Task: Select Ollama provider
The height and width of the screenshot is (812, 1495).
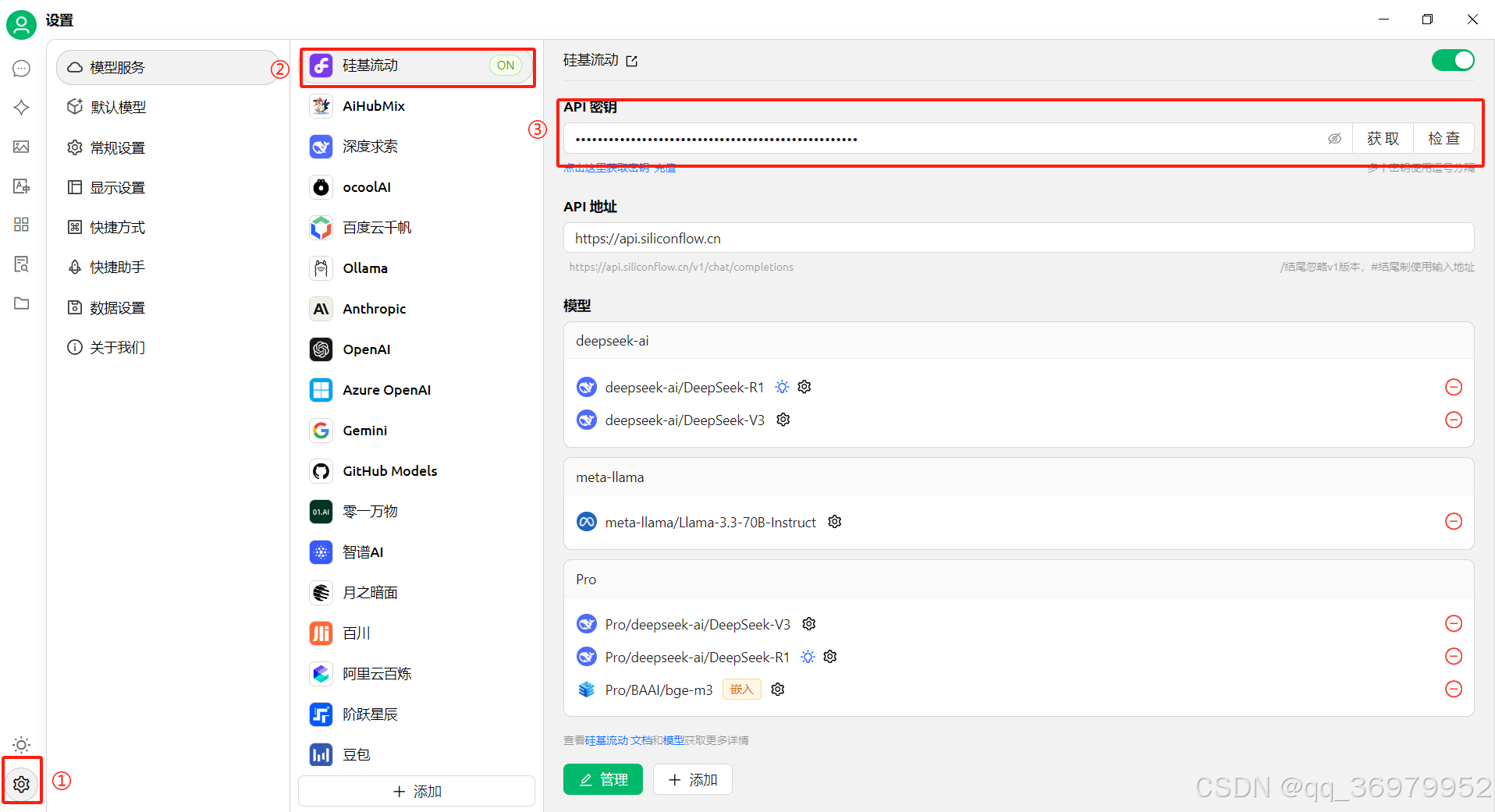Action: point(417,268)
